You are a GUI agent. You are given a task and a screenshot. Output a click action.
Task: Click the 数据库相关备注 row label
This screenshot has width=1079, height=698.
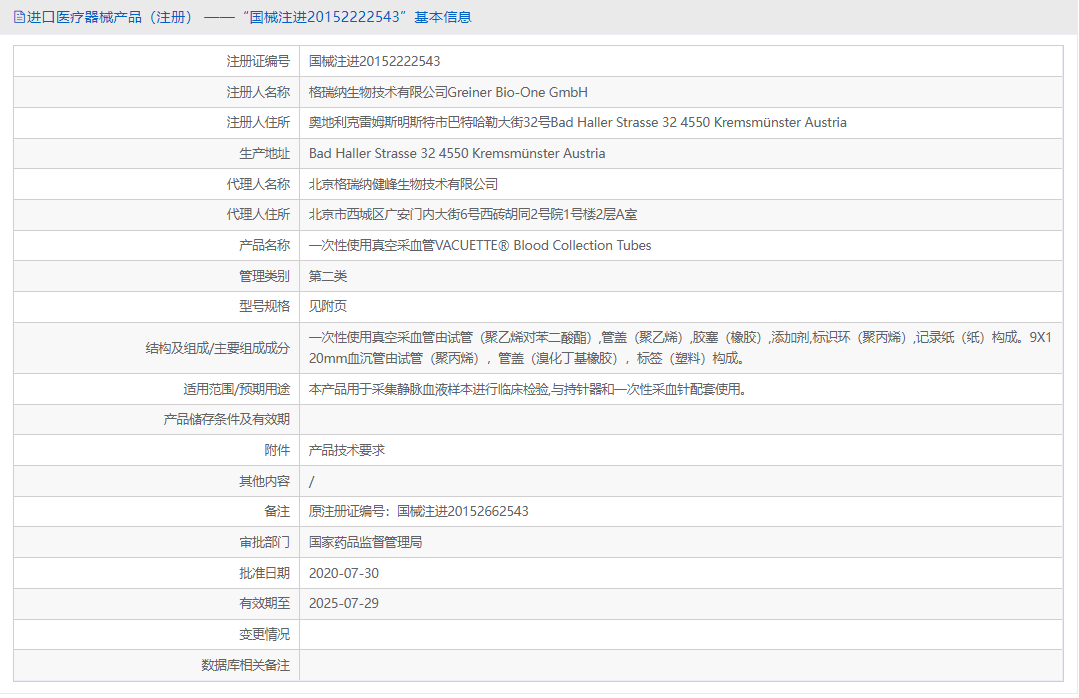tap(245, 665)
